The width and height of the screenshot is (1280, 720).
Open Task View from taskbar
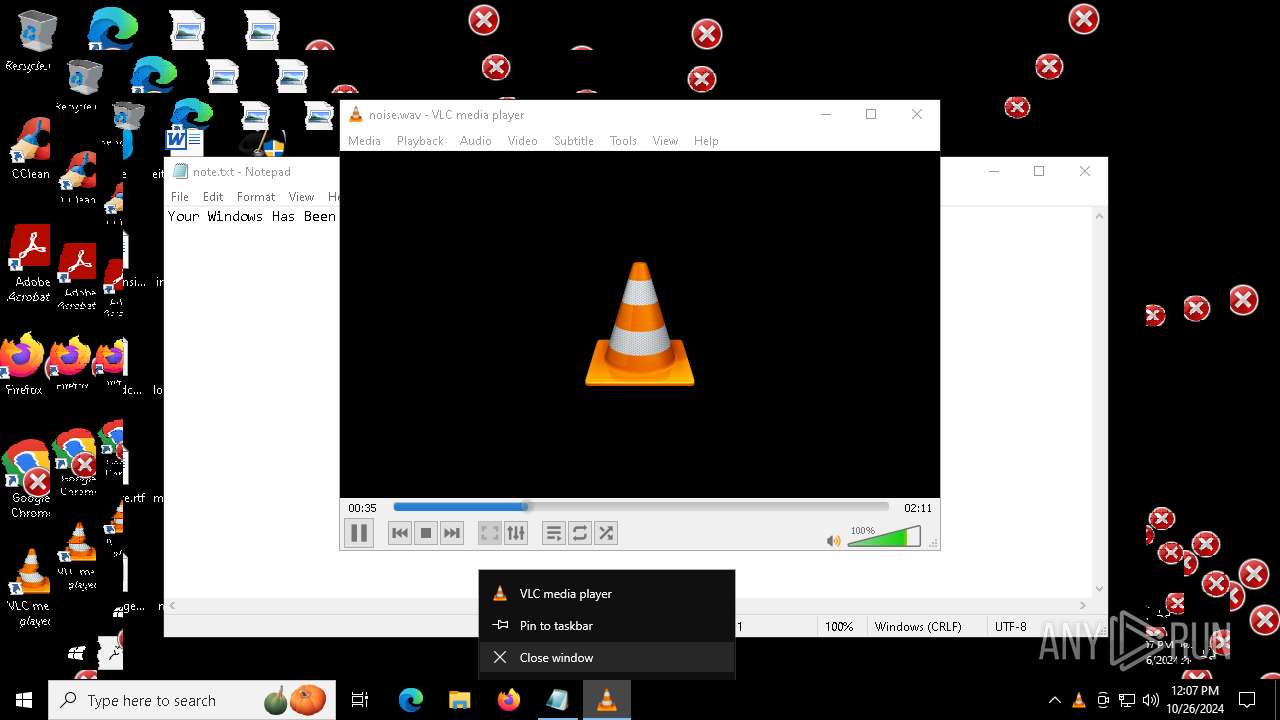360,700
